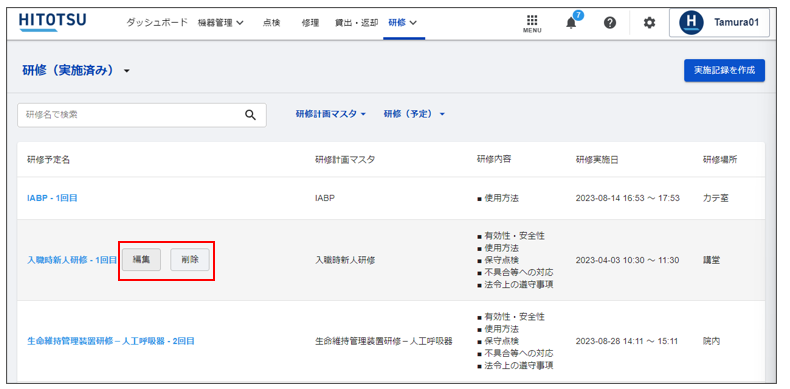Click the 実施記録を作成 button
The height and width of the screenshot is (389, 790).
click(x=724, y=71)
